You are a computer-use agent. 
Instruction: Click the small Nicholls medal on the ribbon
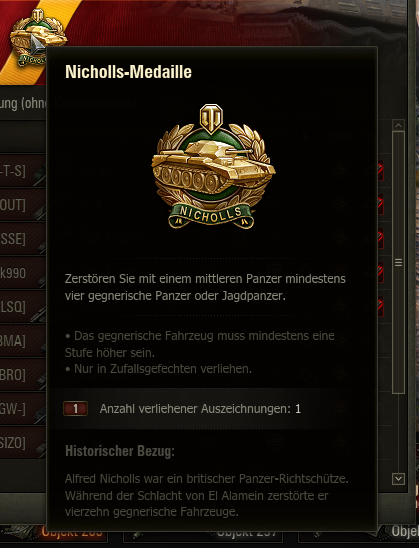point(38,37)
